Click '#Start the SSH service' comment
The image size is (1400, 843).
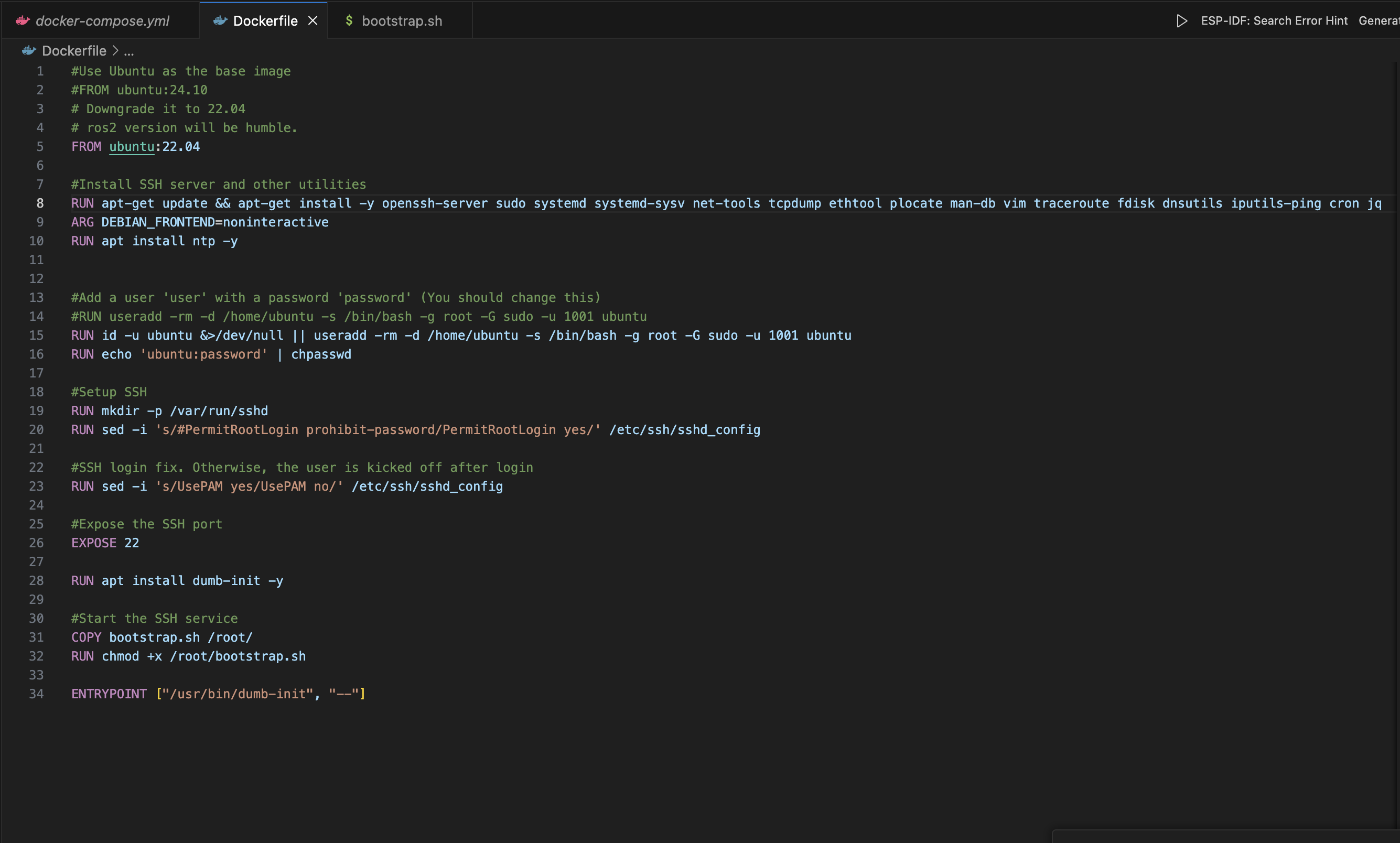[x=155, y=618]
